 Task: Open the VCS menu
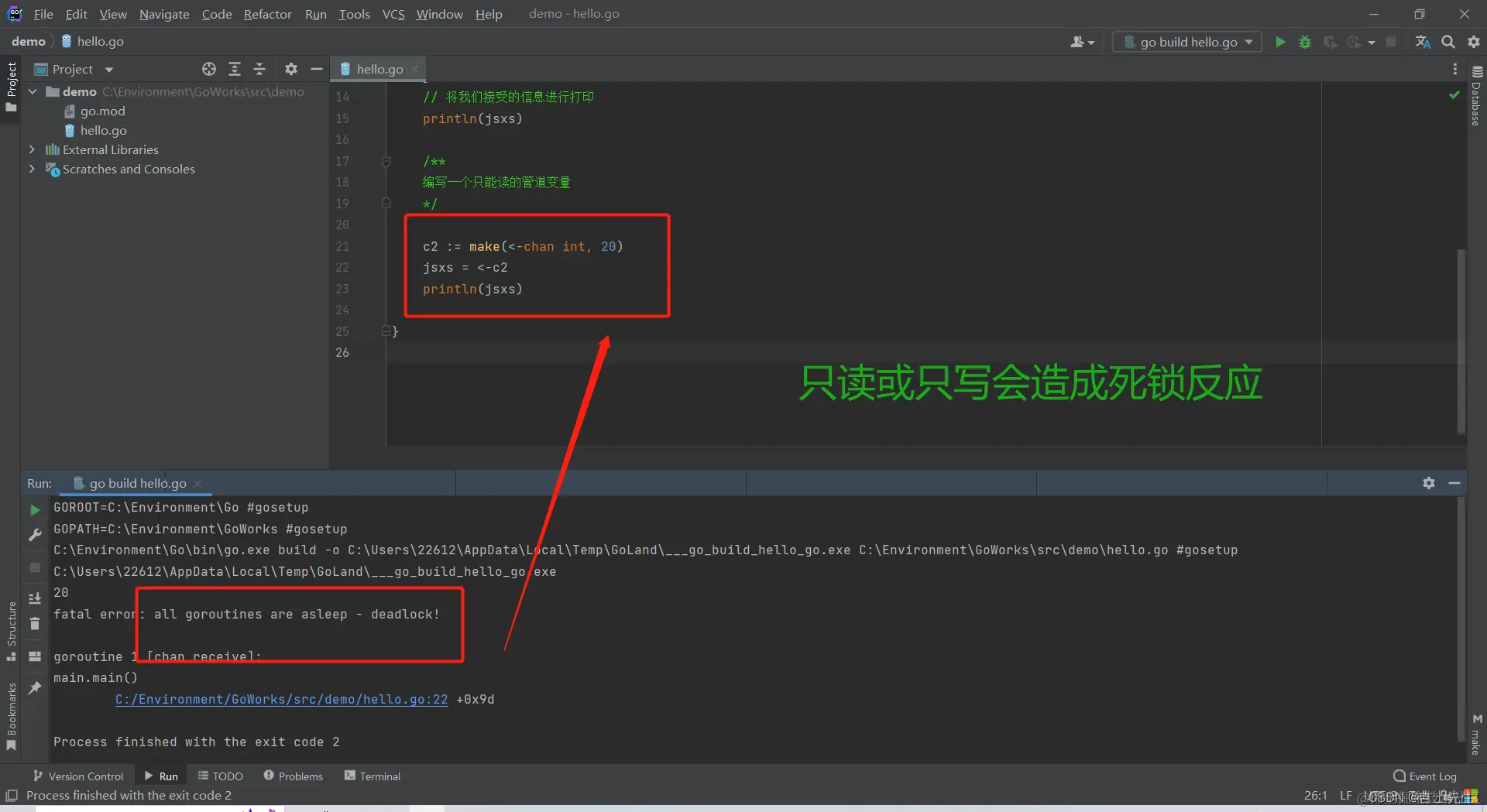(393, 14)
